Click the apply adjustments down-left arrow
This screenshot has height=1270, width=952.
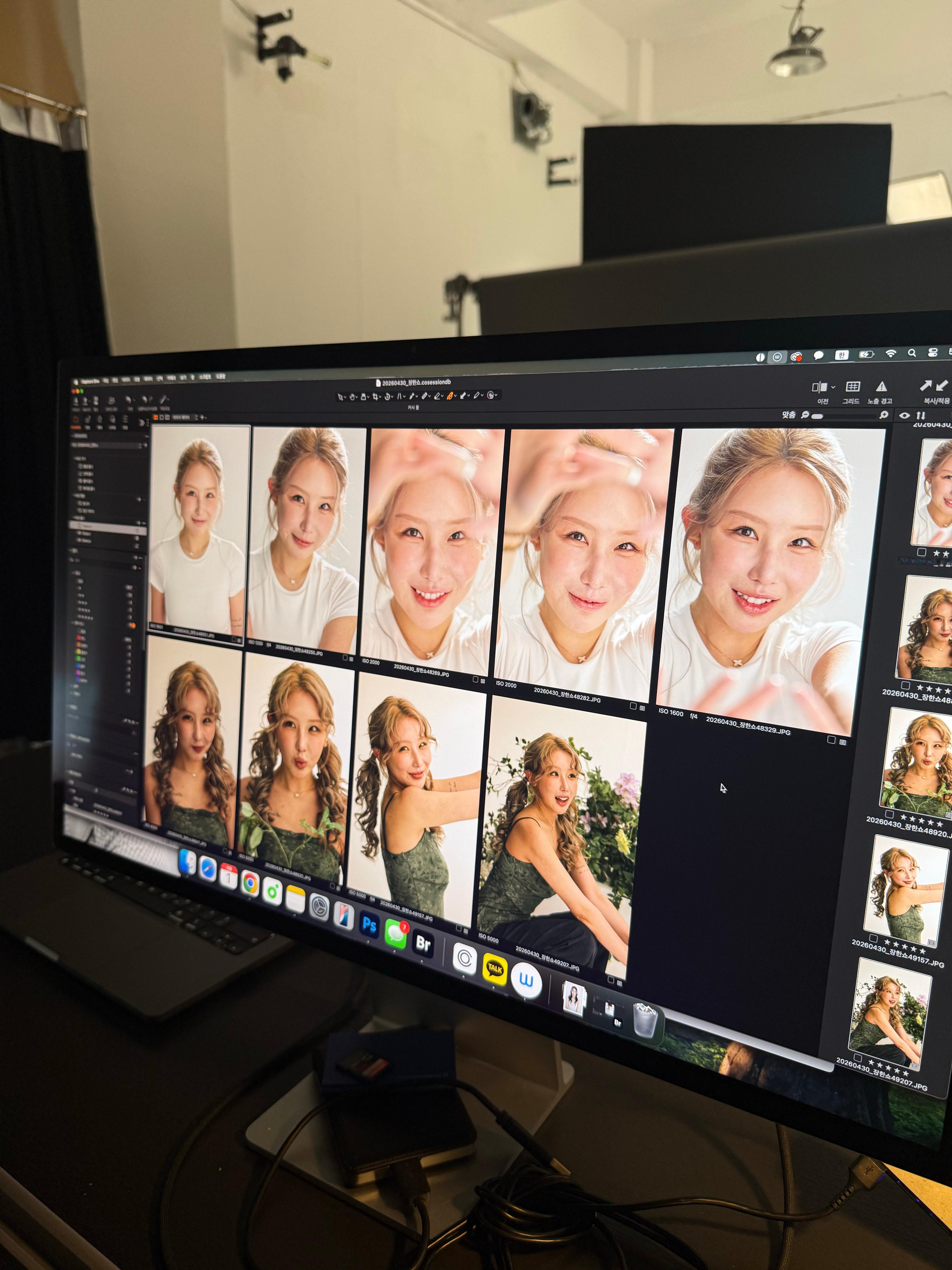tap(942, 386)
